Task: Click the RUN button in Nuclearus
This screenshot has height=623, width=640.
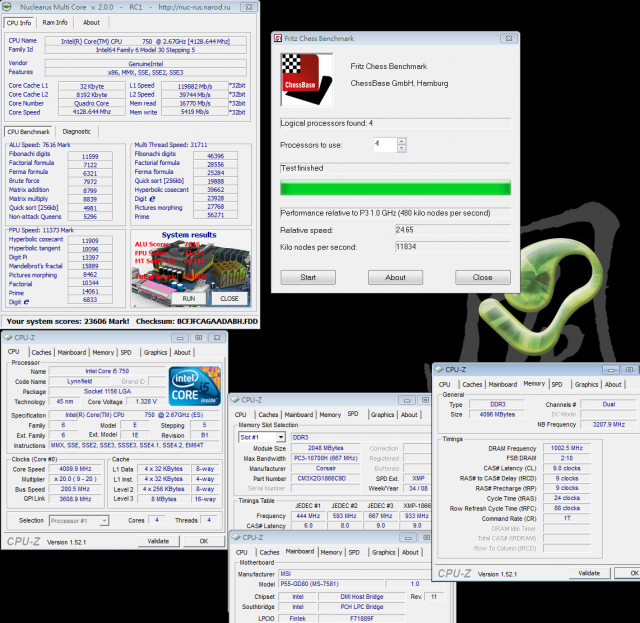Action: pyautogui.click(x=189, y=298)
